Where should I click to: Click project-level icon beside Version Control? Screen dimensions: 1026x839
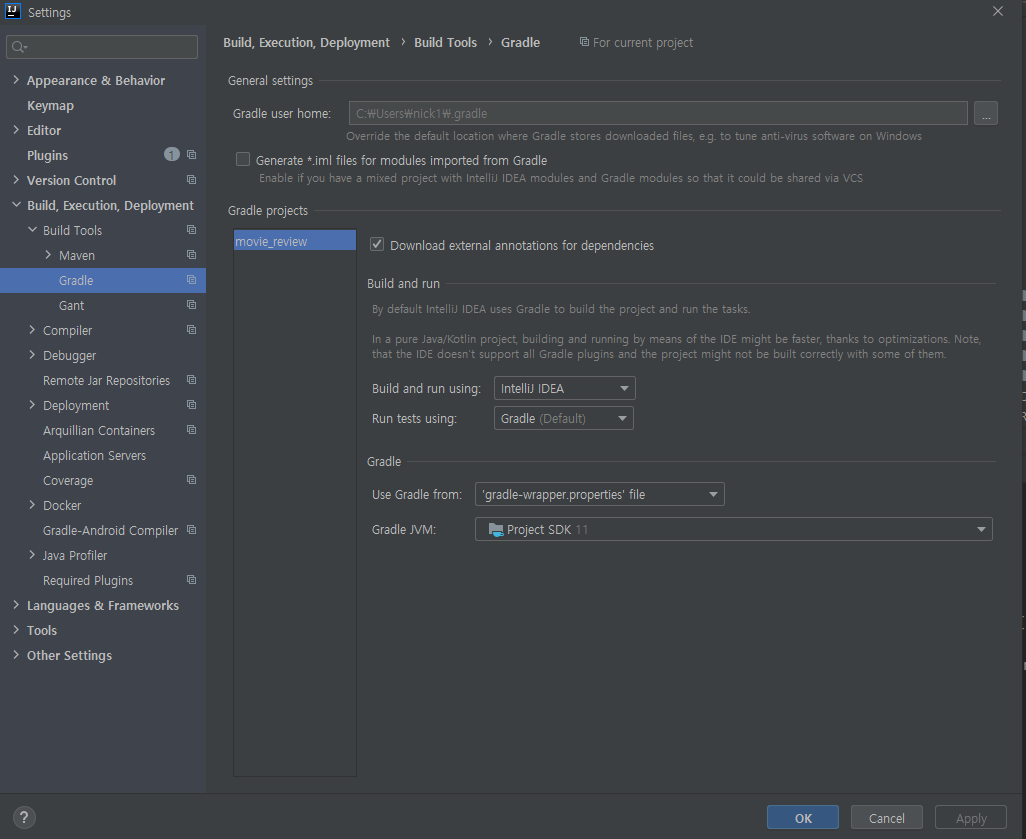[191, 179]
